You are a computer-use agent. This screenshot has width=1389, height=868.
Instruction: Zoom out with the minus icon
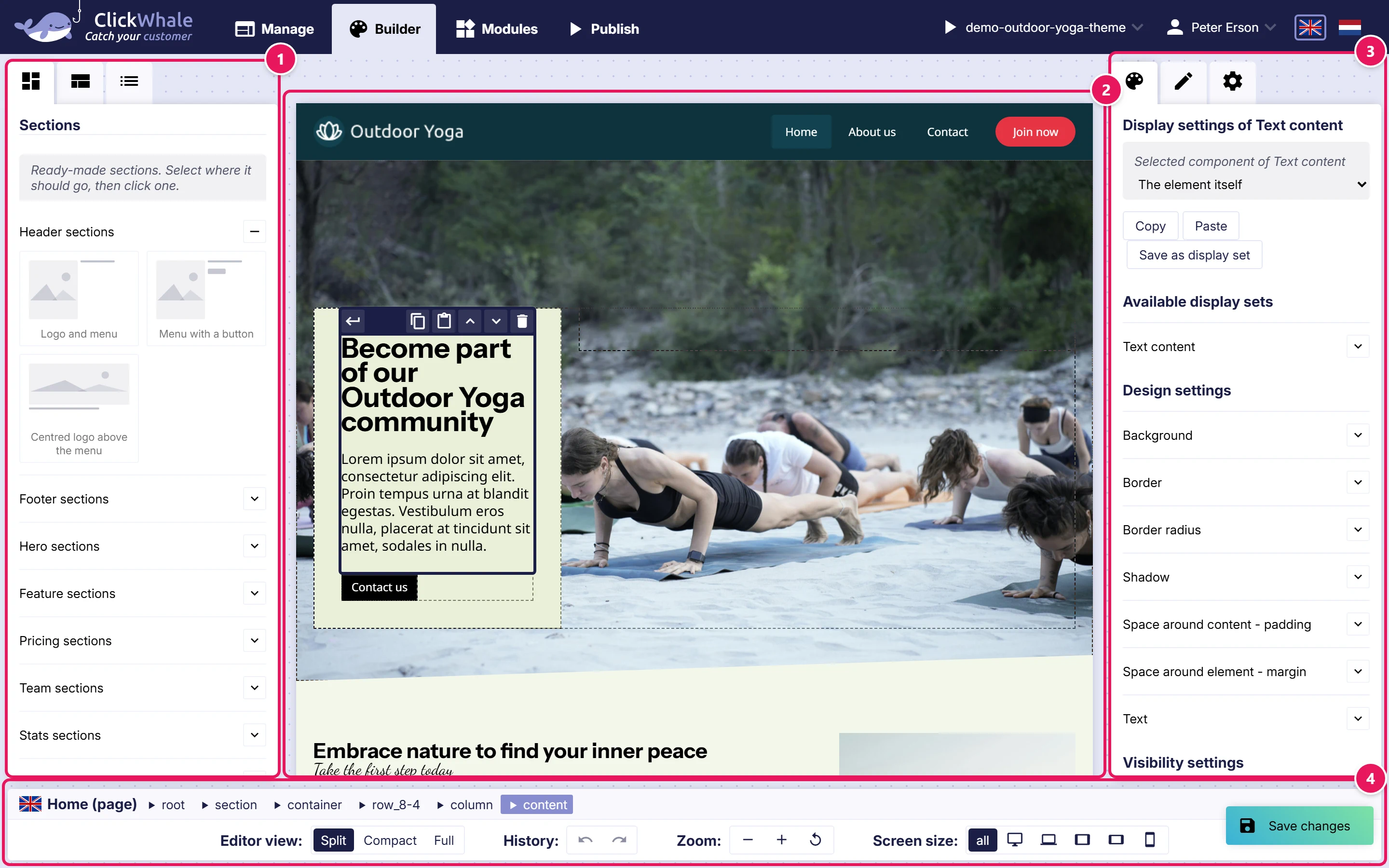pos(747,840)
